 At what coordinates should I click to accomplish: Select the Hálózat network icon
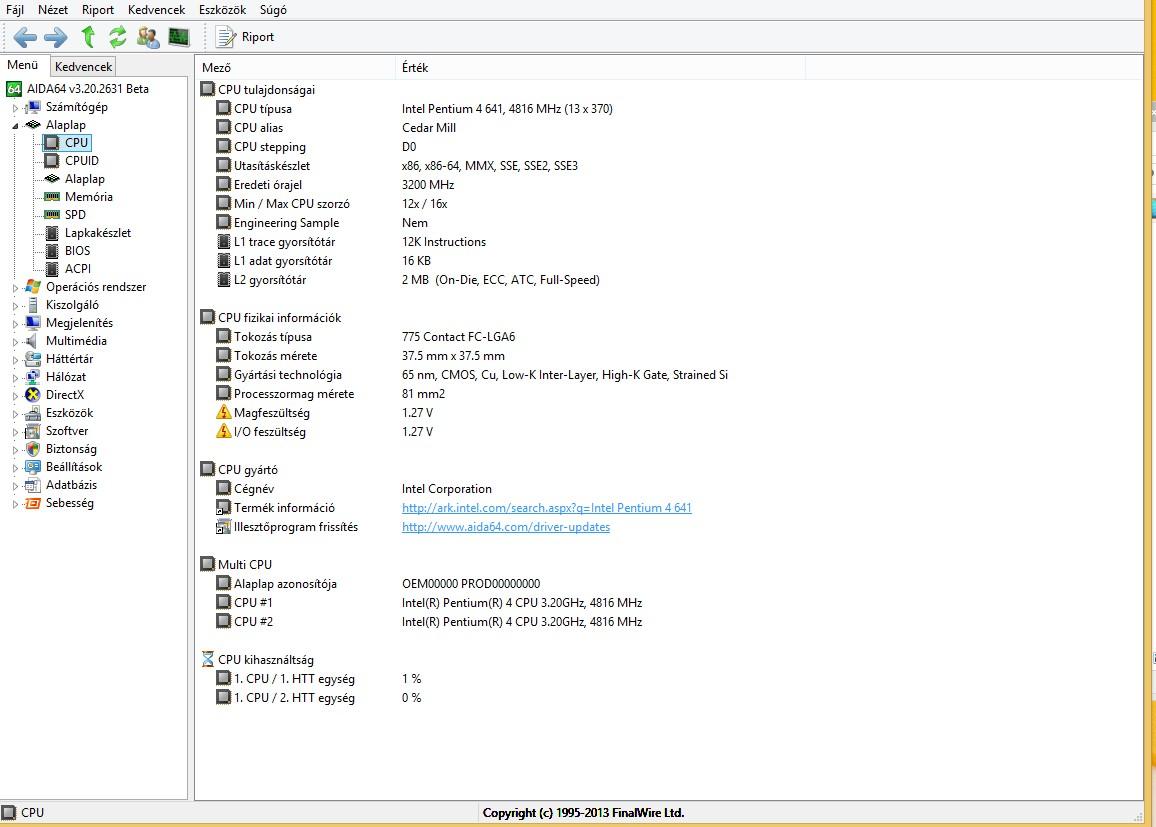pyautogui.click(x=32, y=377)
